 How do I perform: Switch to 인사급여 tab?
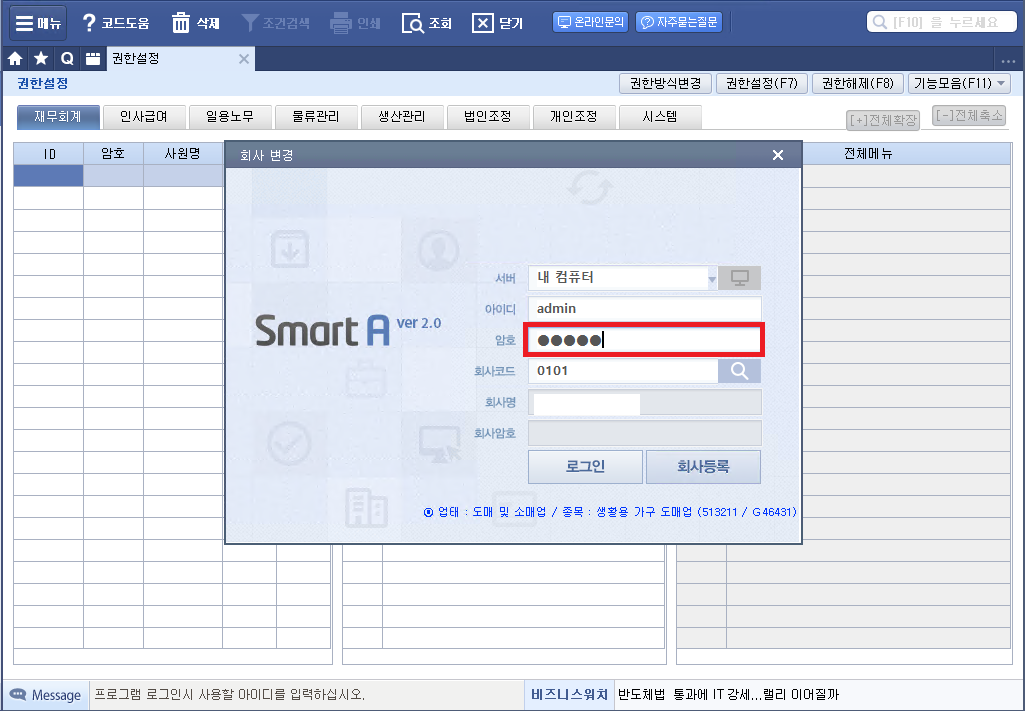click(x=144, y=117)
